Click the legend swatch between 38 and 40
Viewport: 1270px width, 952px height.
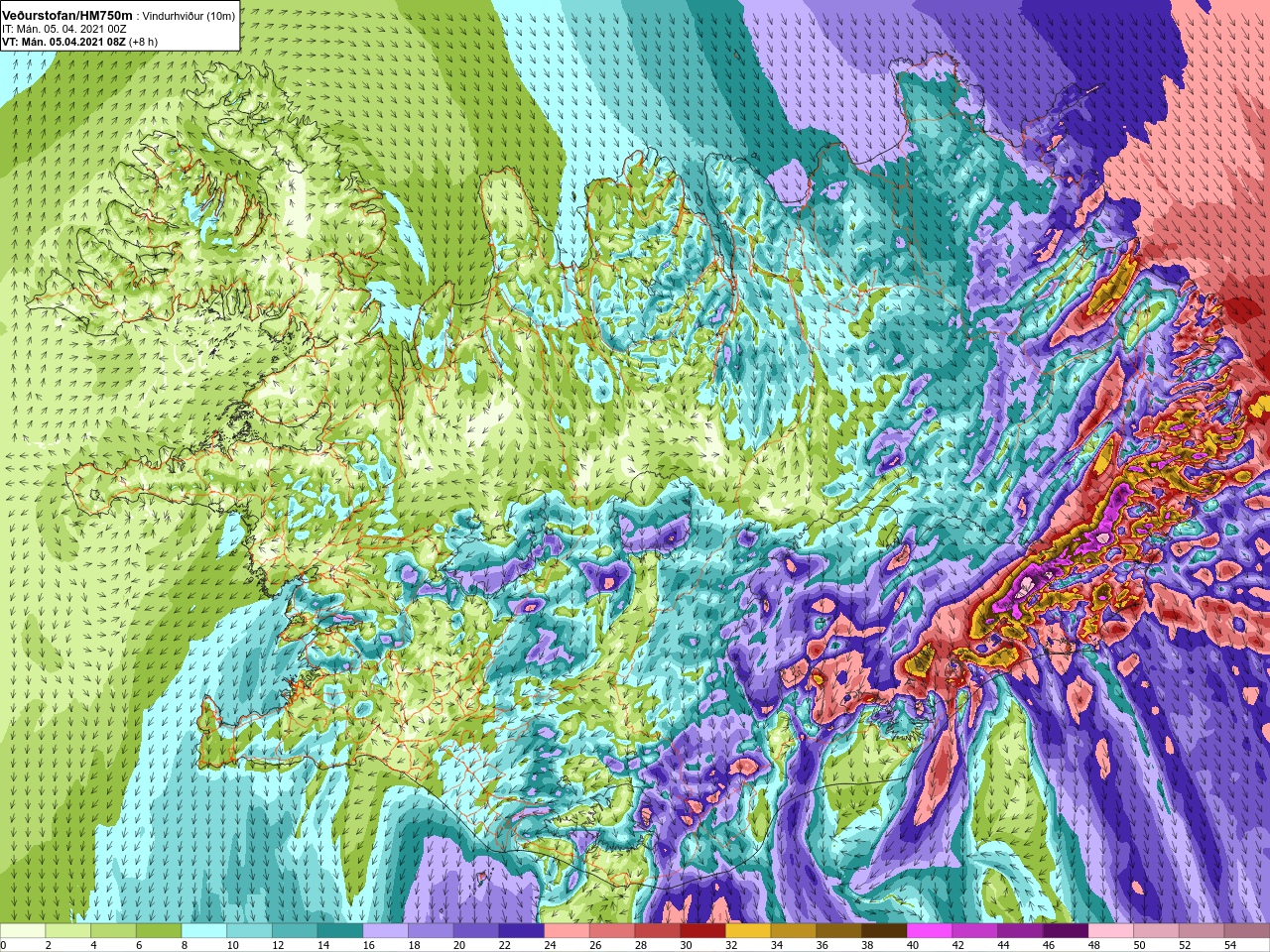click(x=884, y=931)
